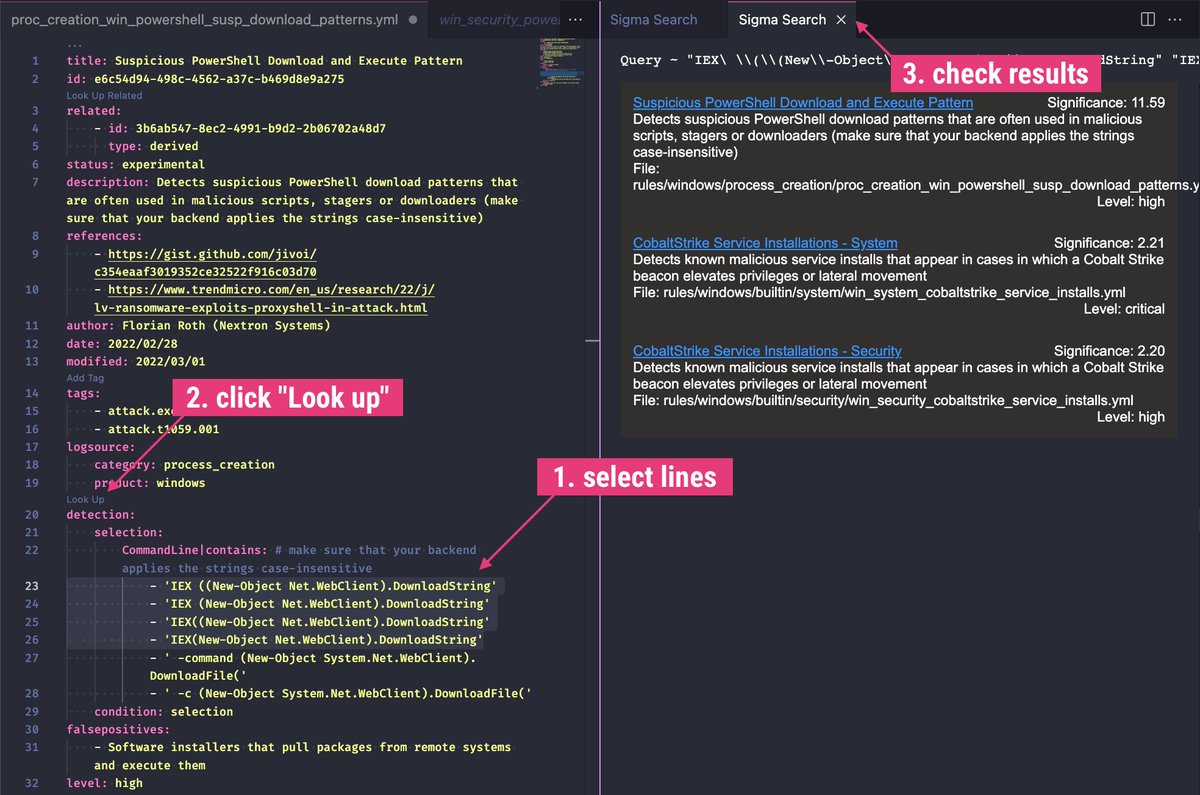The image size is (1200, 795).
Task: Click the 'selection:' key under detection
Action: [x=128, y=532]
